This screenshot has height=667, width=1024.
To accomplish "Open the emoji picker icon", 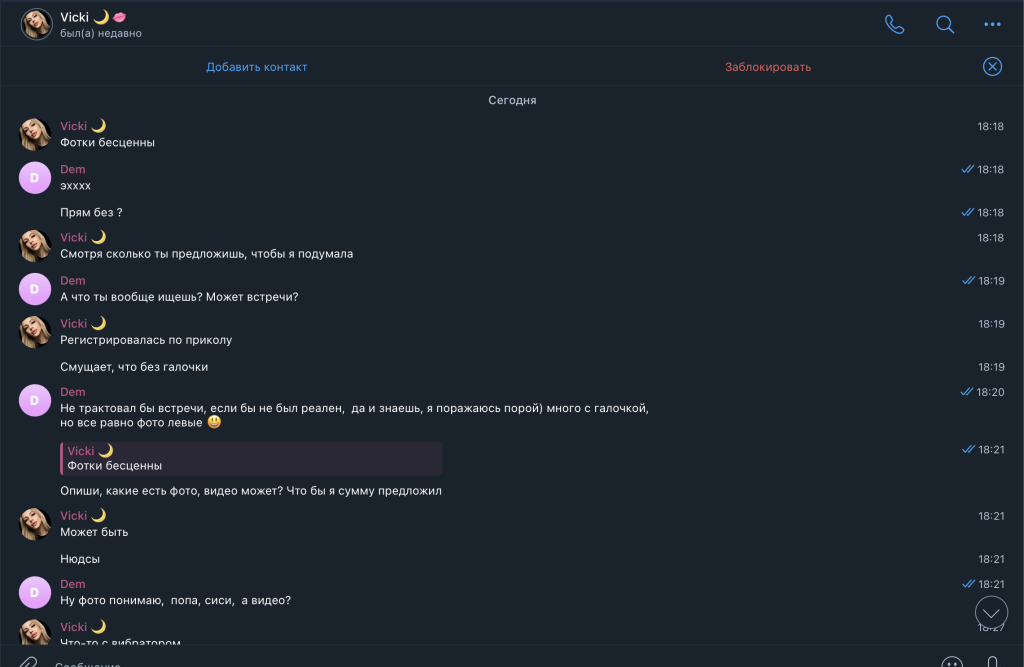I will click(x=951, y=661).
